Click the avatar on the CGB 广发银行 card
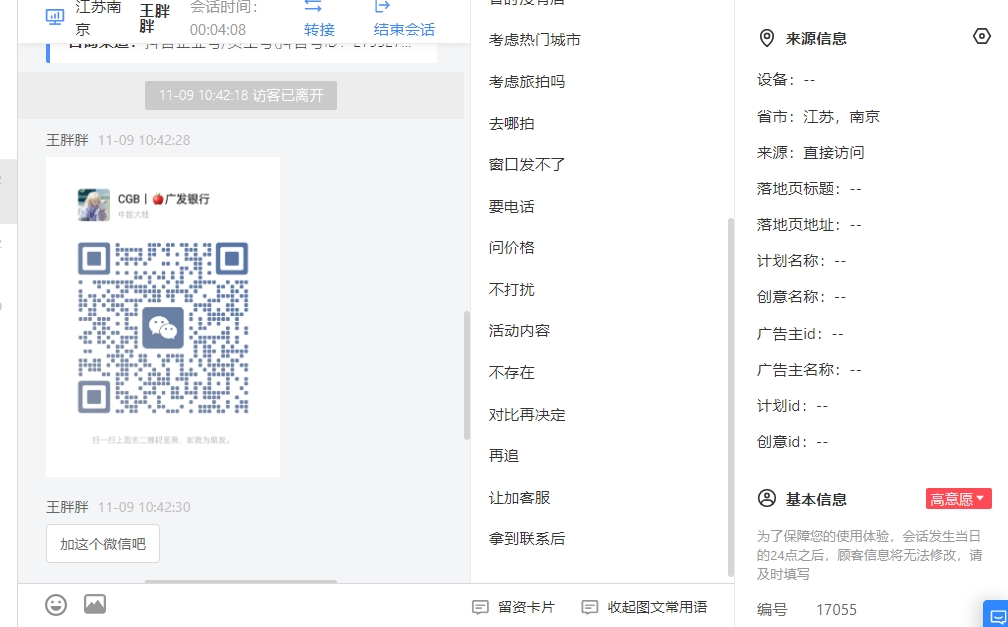The image size is (1008, 627). point(94,204)
